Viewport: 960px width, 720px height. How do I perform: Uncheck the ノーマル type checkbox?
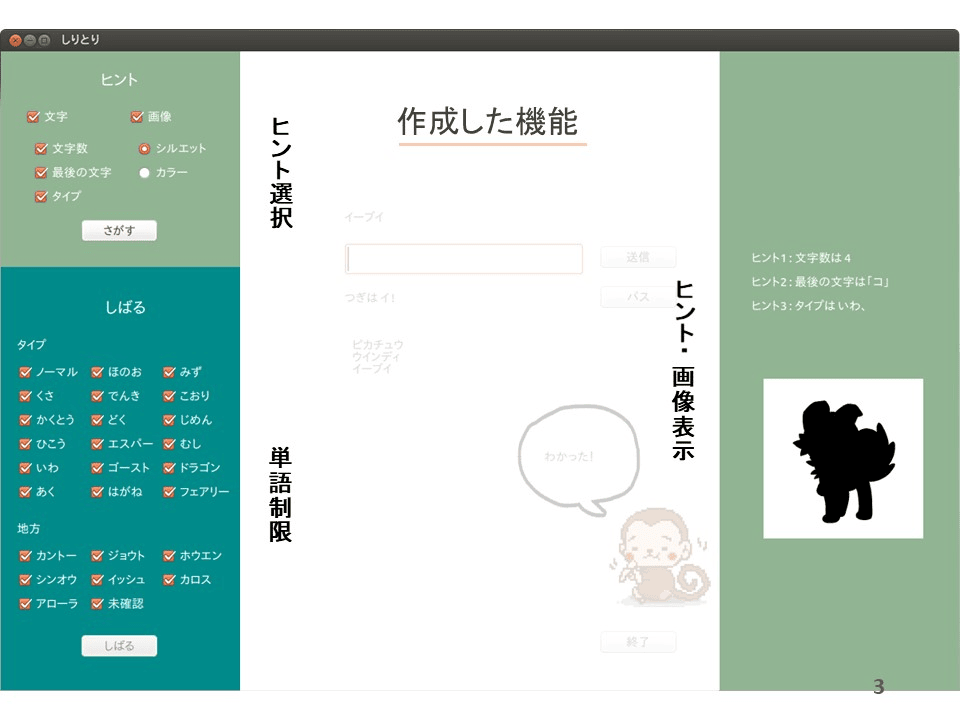click(x=25, y=372)
